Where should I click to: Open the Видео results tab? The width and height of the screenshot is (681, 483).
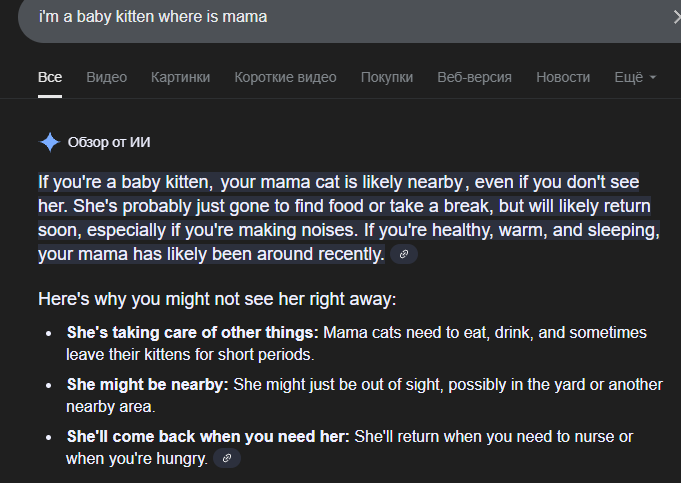click(x=106, y=77)
